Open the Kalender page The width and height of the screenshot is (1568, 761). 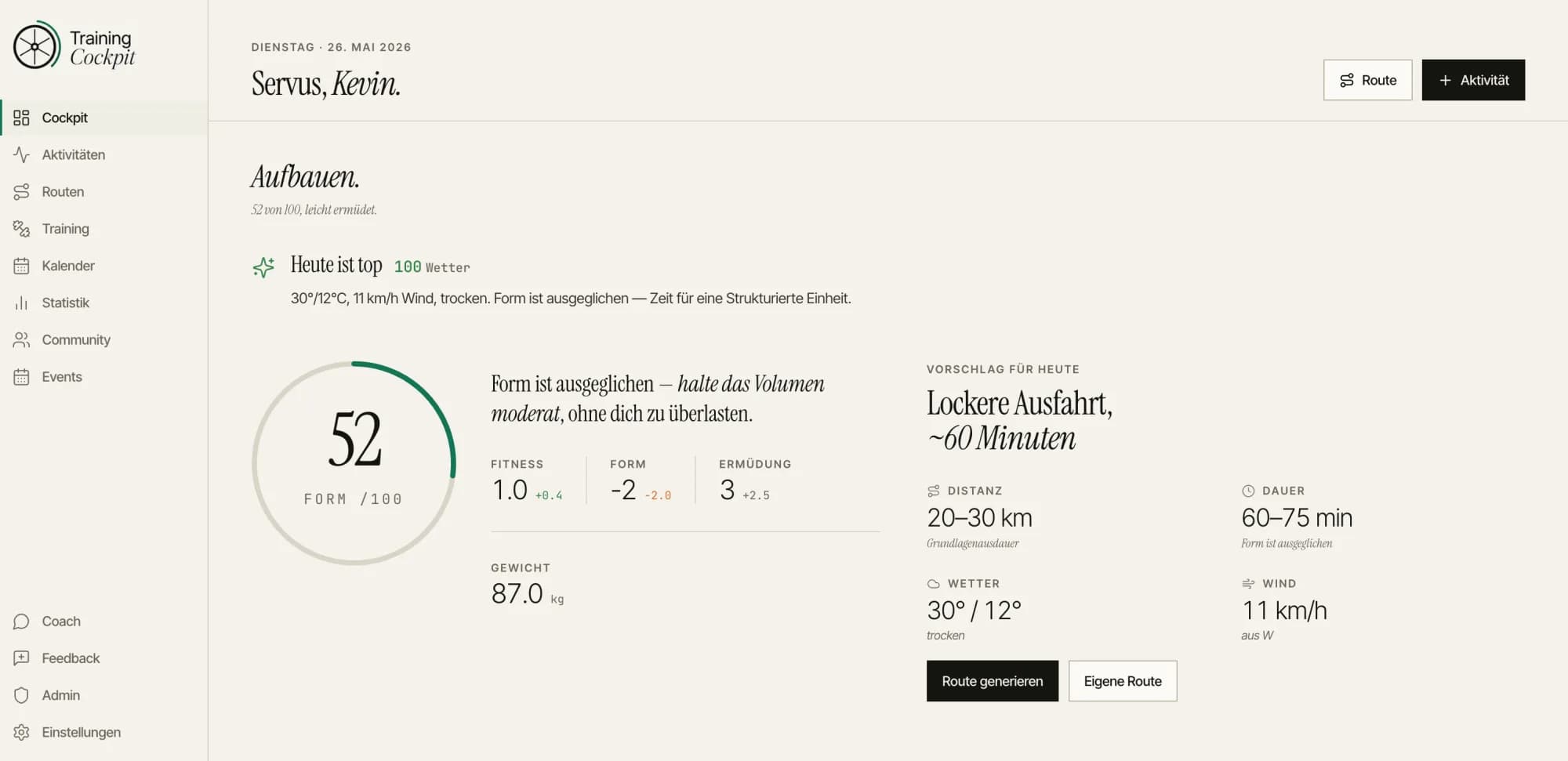pyautogui.click(x=103, y=266)
